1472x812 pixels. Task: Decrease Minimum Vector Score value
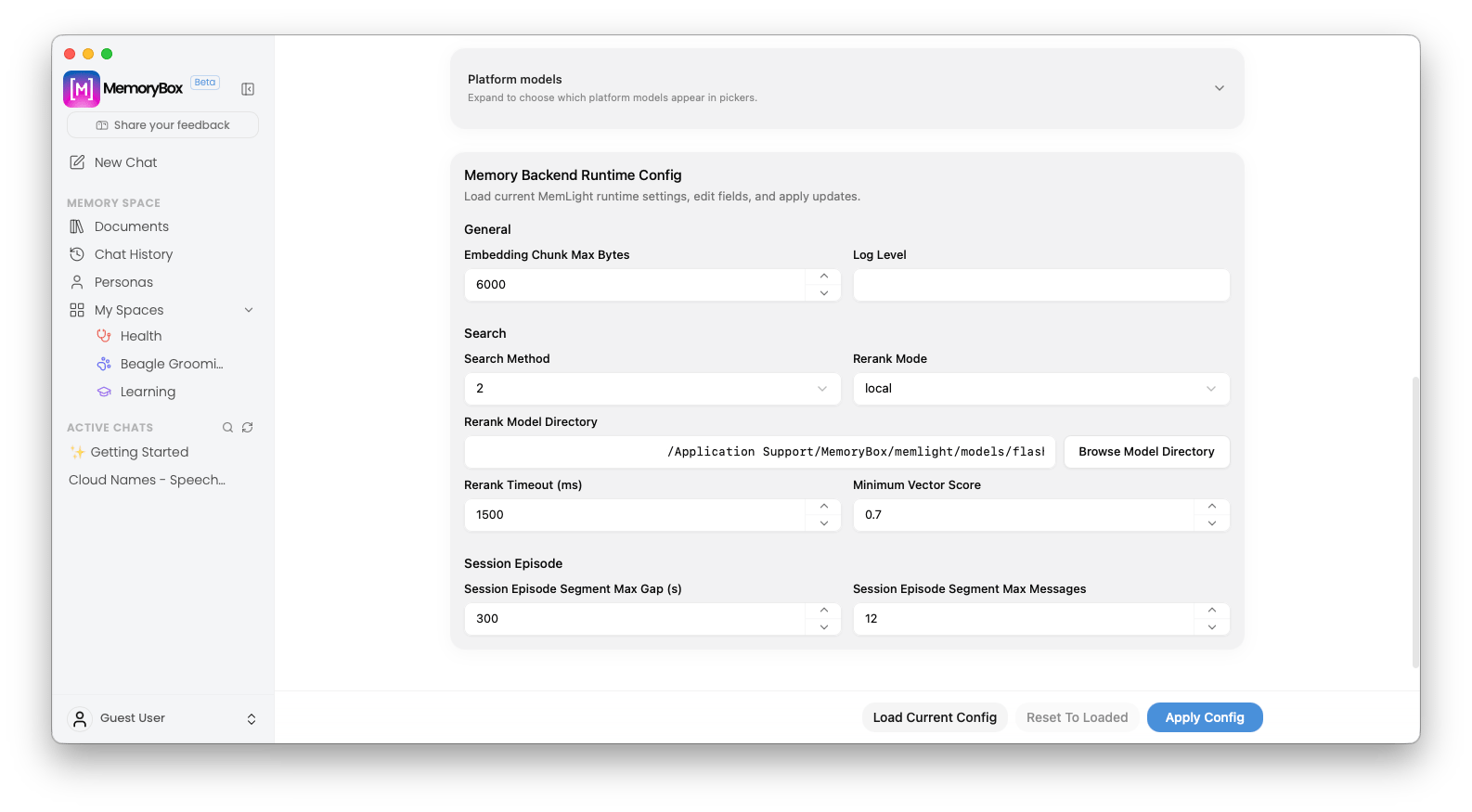pyautogui.click(x=1212, y=523)
